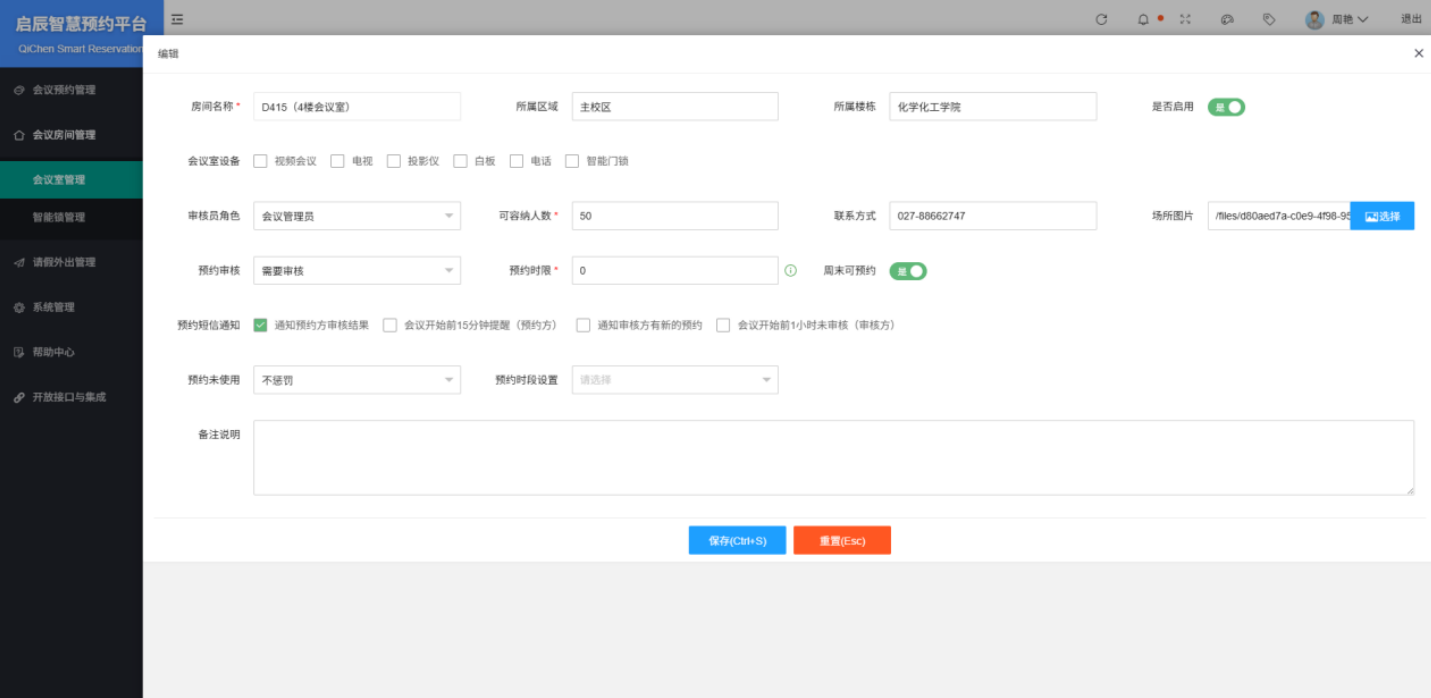Open 请假外出管理 sidebar menu

64,262
